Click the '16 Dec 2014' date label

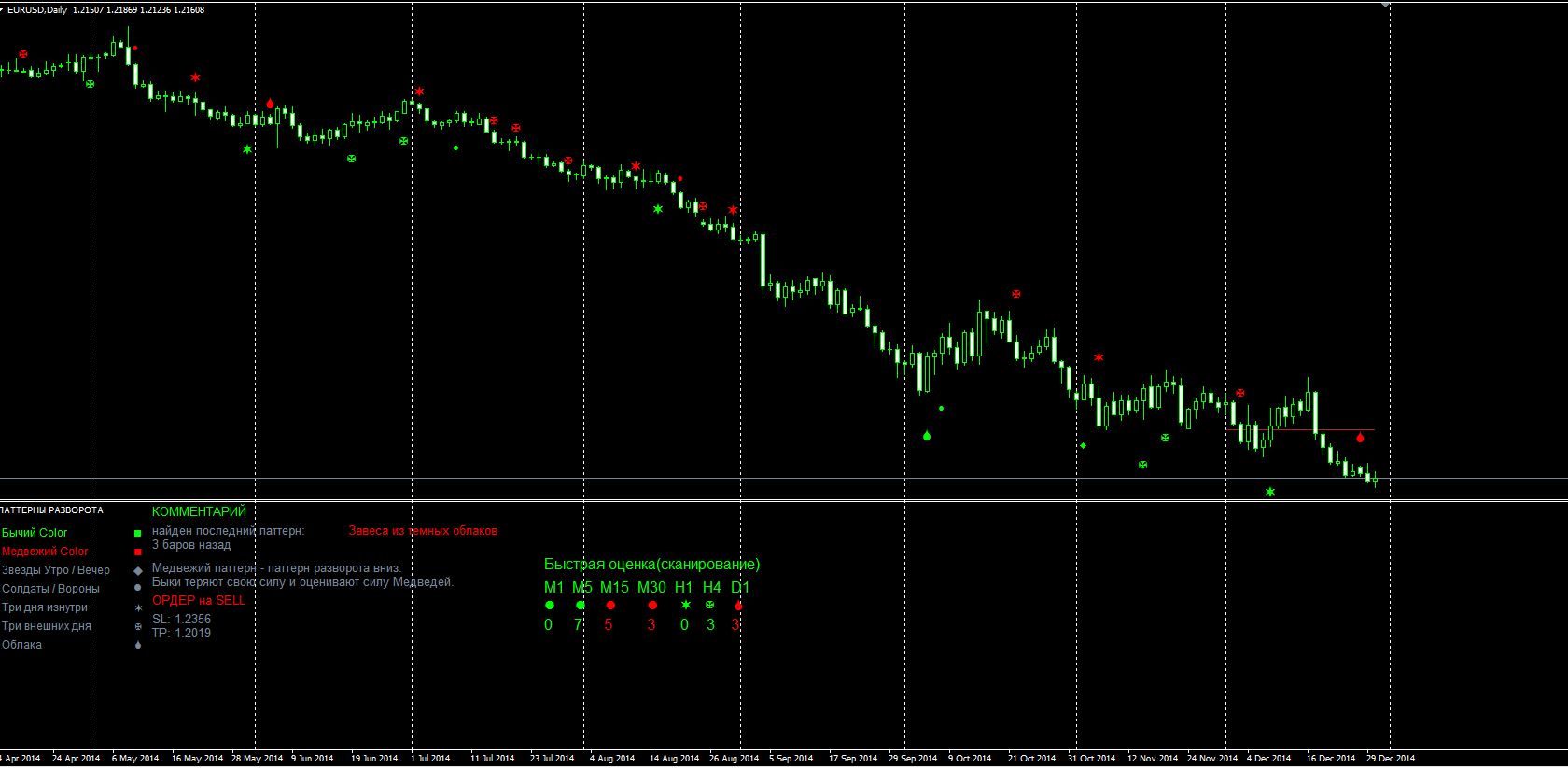1331,759
